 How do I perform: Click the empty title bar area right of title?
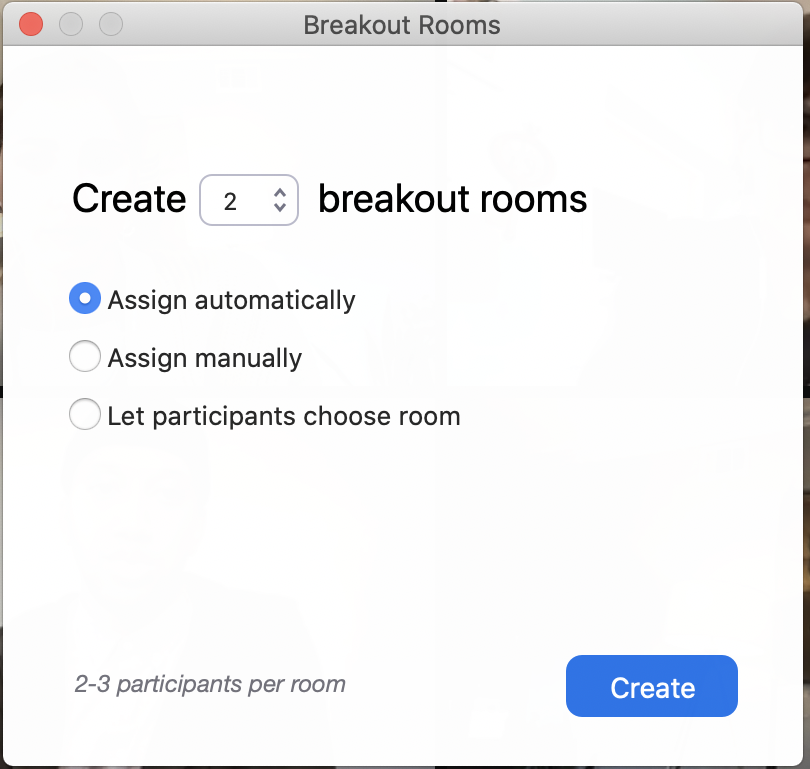click(650, 25)
